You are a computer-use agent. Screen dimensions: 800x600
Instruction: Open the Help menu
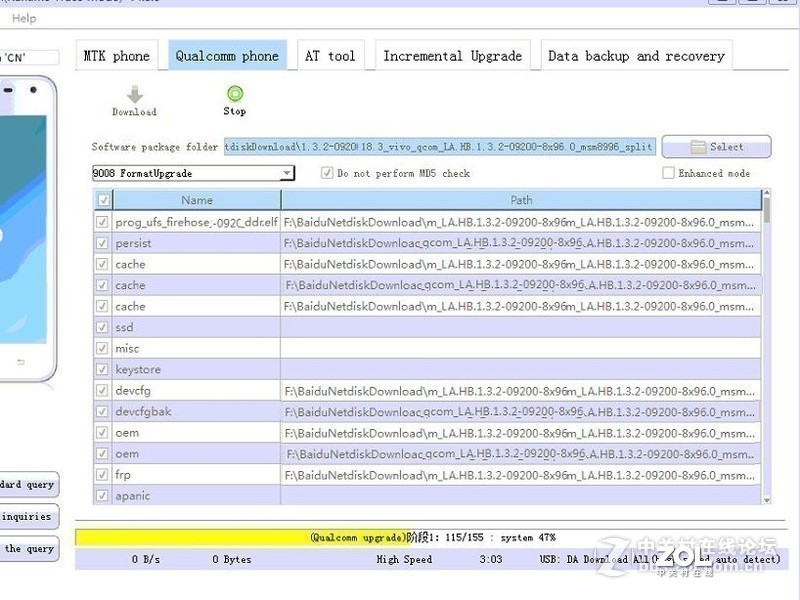[24, 18]
